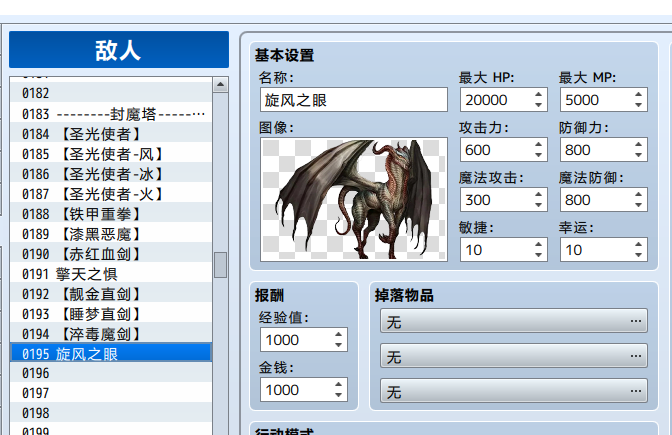Click the enemy list scroll-up arrow
Viewport: 672px width, 435px height.
(x=220, y=84)
